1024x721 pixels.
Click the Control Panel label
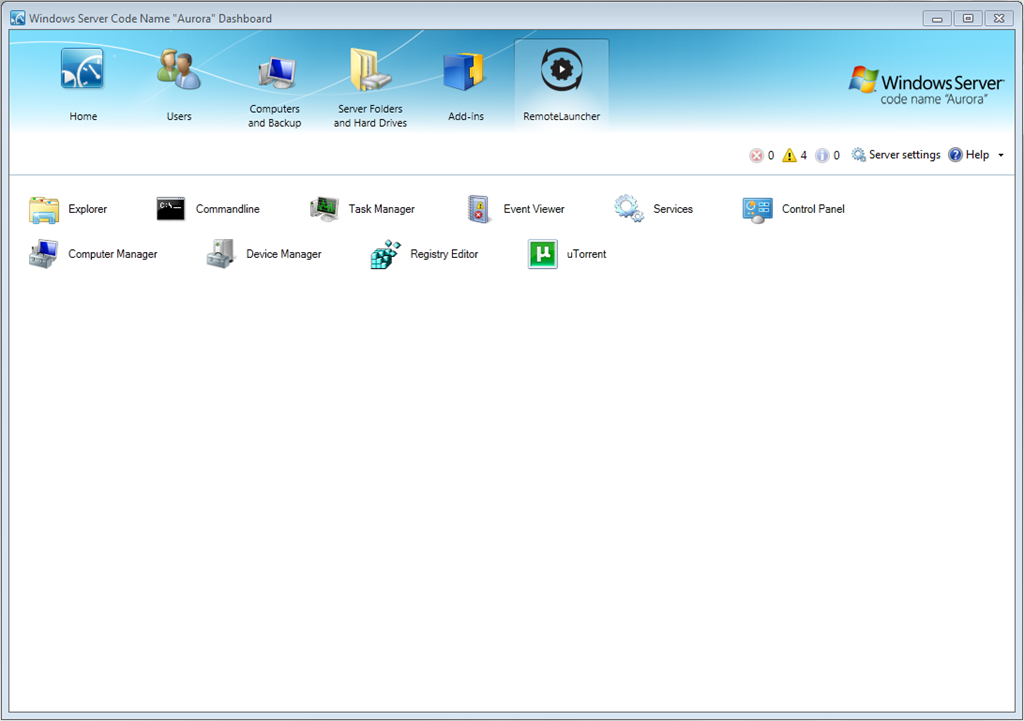click(x=813, y=209)
